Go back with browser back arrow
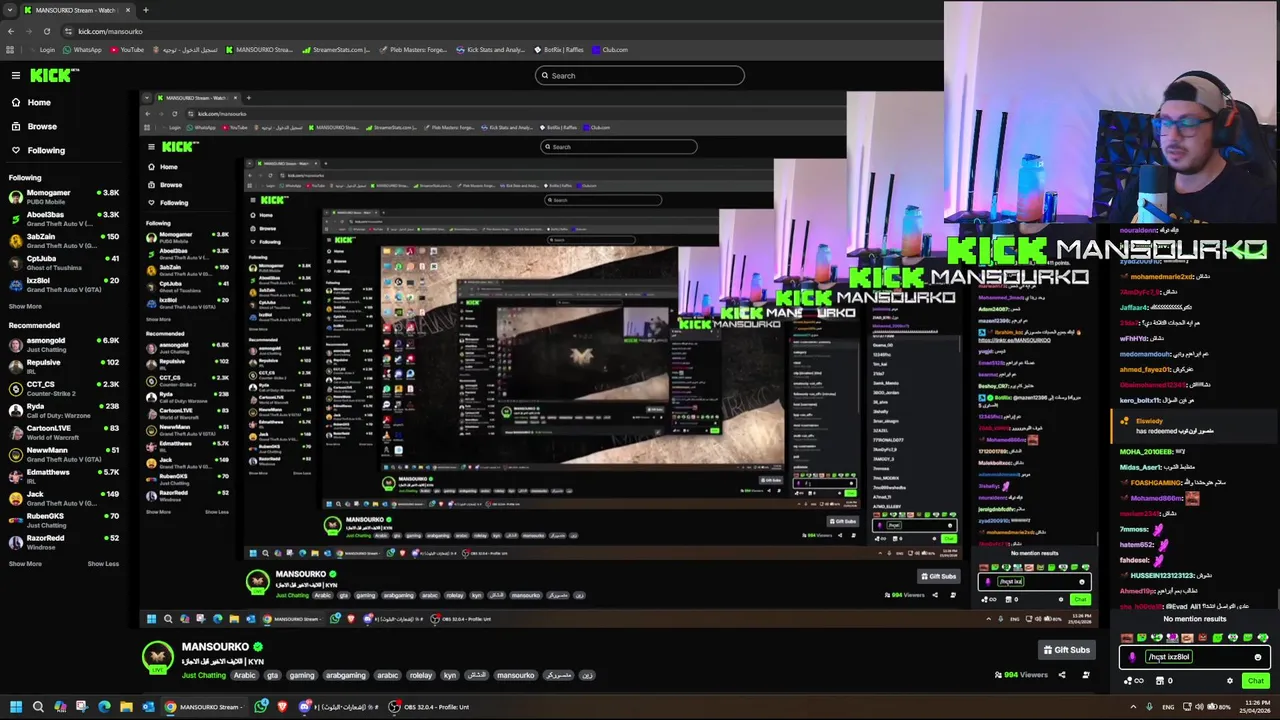The height and width of the screenshot is (720, 1280). coord(10,31)
